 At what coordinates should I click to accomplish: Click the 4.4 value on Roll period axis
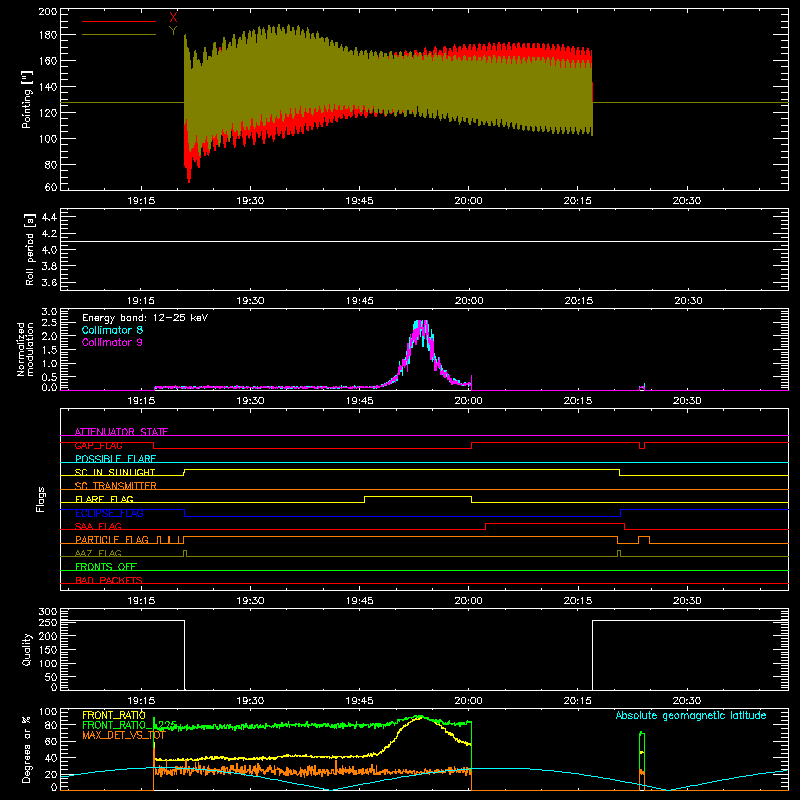[49, 217]
